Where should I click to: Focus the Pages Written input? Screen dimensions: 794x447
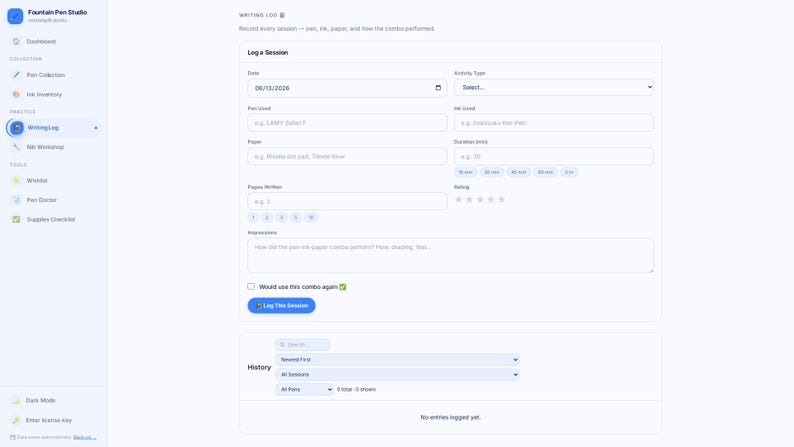coord(347,201)
